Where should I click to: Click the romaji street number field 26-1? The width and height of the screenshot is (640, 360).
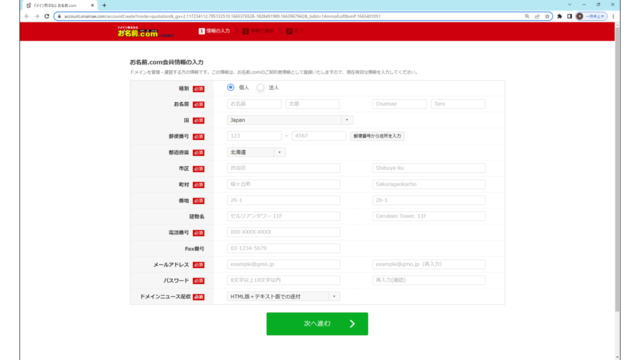429,200
